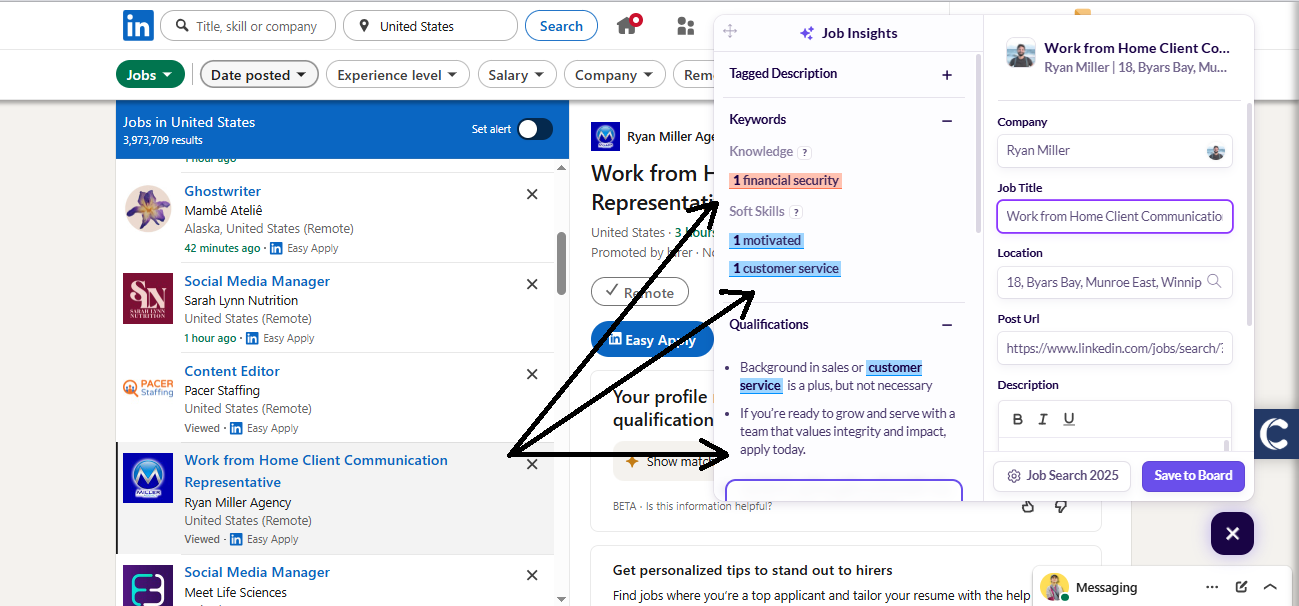The image size is (1299, 606).
Task: Go to the Home feed icon
Action: point(627,25)
